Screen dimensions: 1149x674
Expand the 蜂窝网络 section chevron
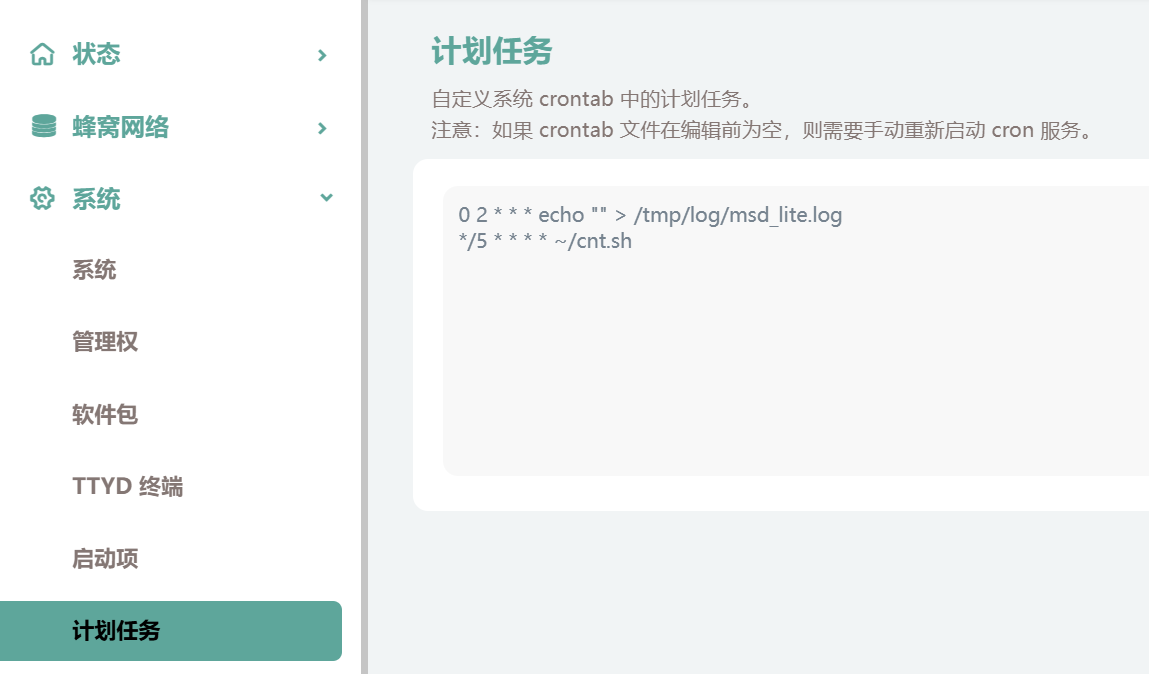(x=322, y=128)
